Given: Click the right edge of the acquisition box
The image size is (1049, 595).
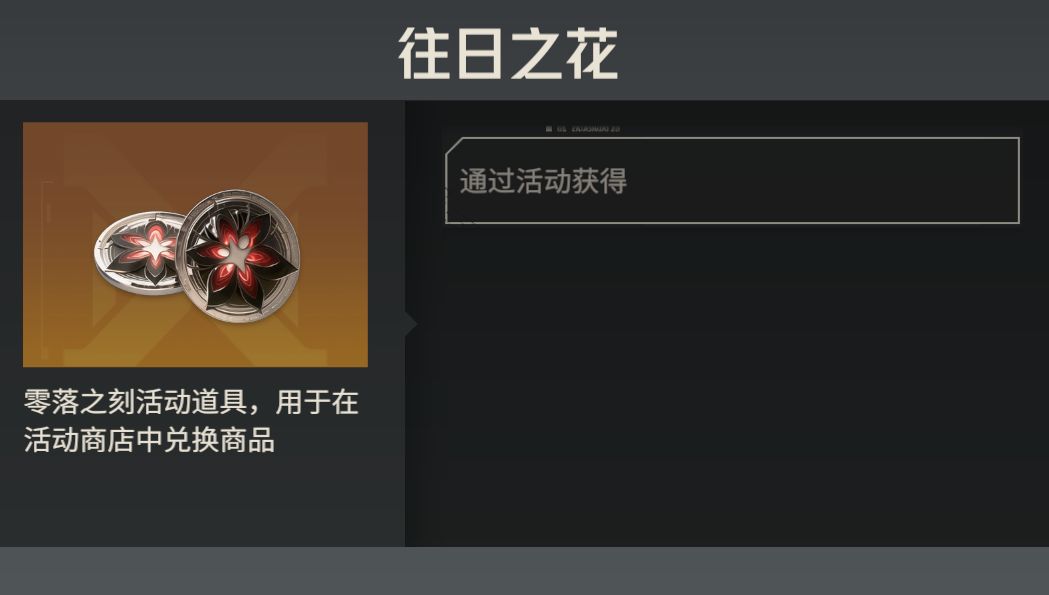Looking at the screenshot, I should pos(1019,181).
